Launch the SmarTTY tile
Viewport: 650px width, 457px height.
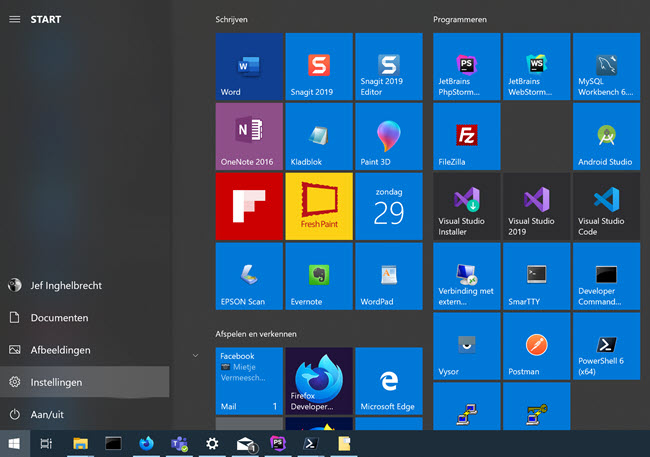point(536,276)
